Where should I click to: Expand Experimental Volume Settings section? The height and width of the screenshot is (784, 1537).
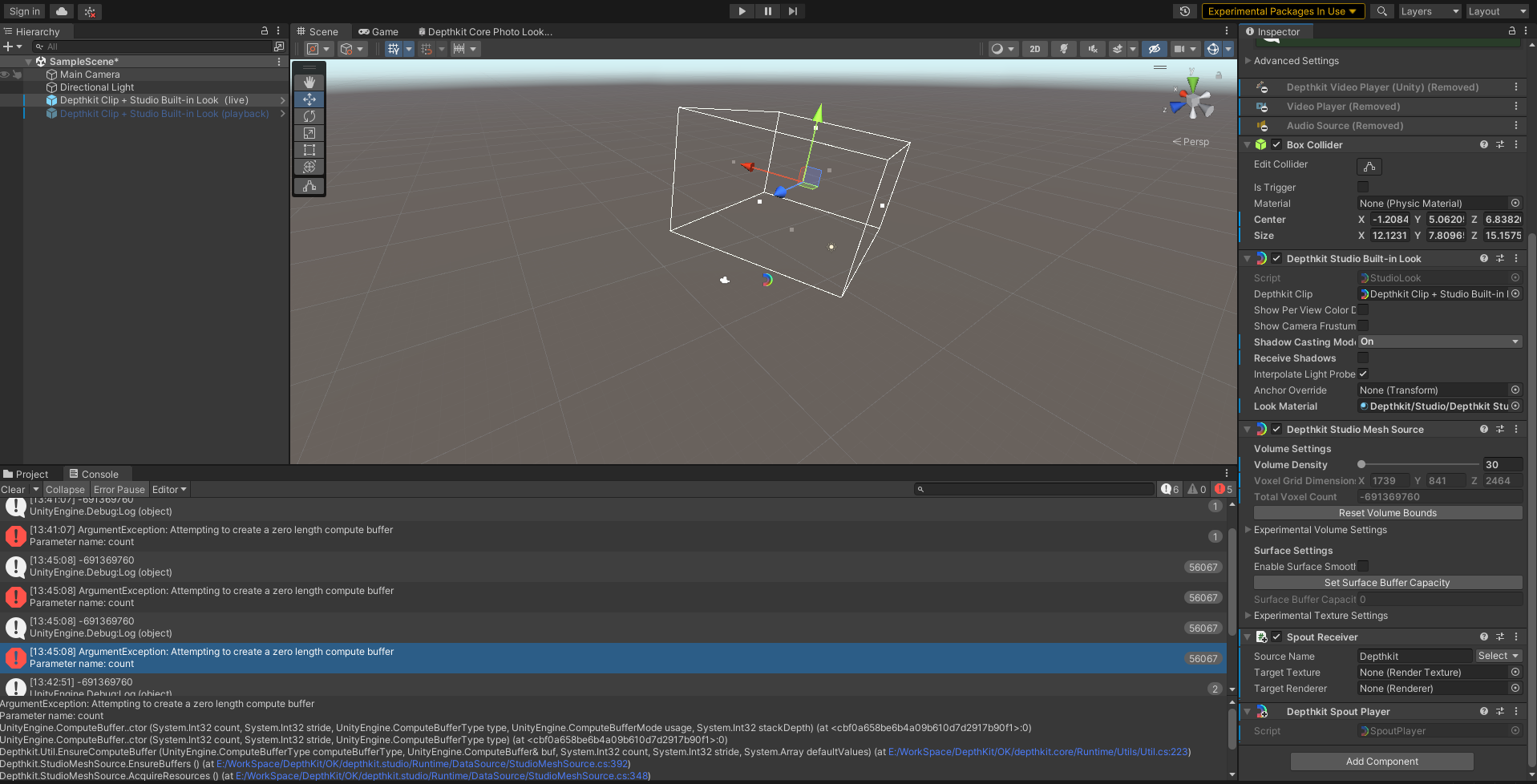[1320, 530]
